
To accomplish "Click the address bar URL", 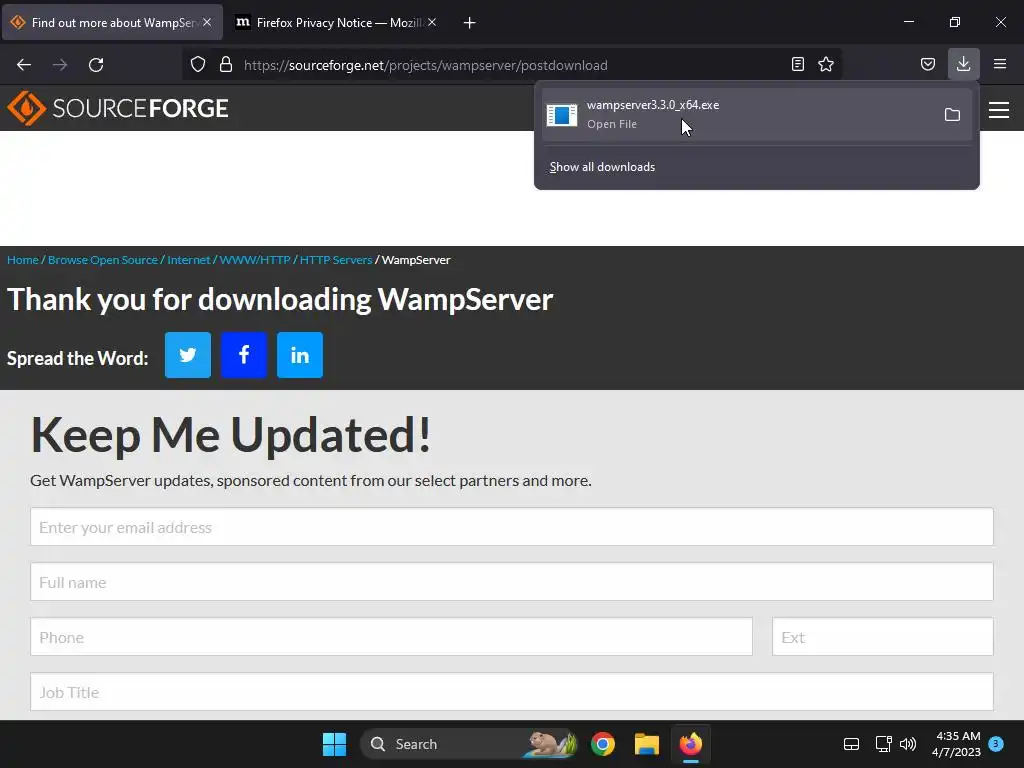I will 426,65.
